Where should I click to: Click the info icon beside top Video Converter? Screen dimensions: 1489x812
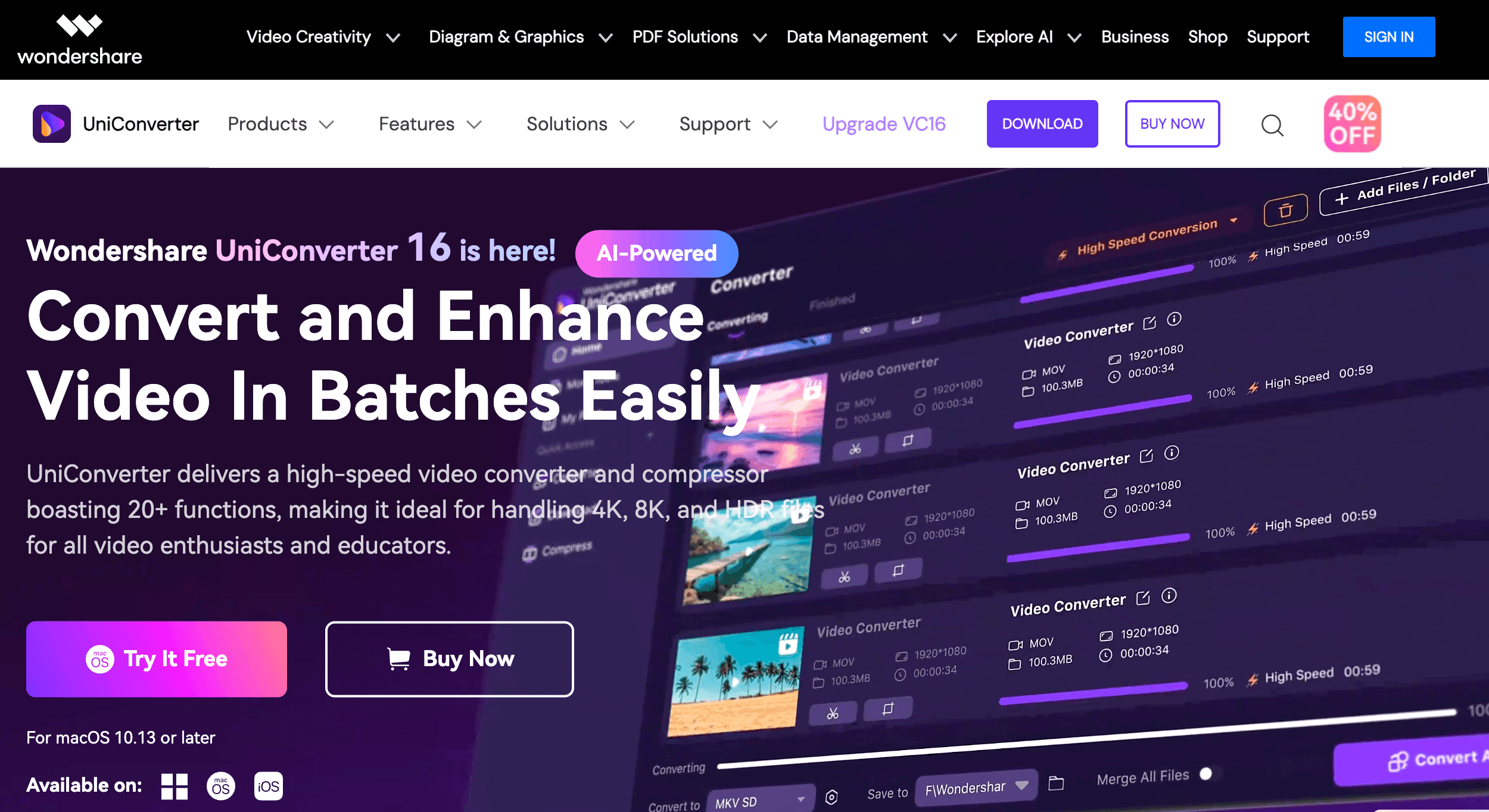[x=1174, y=319]
